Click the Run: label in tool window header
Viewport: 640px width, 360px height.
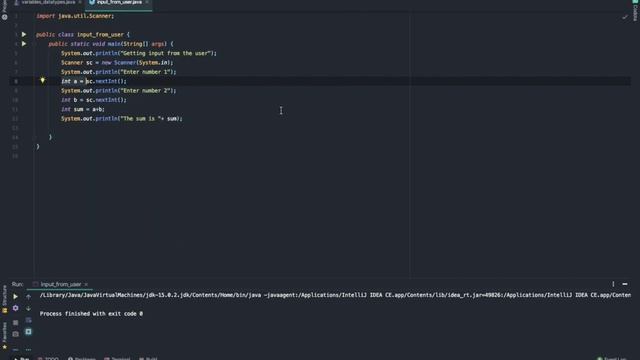click(x=18, y=284)
